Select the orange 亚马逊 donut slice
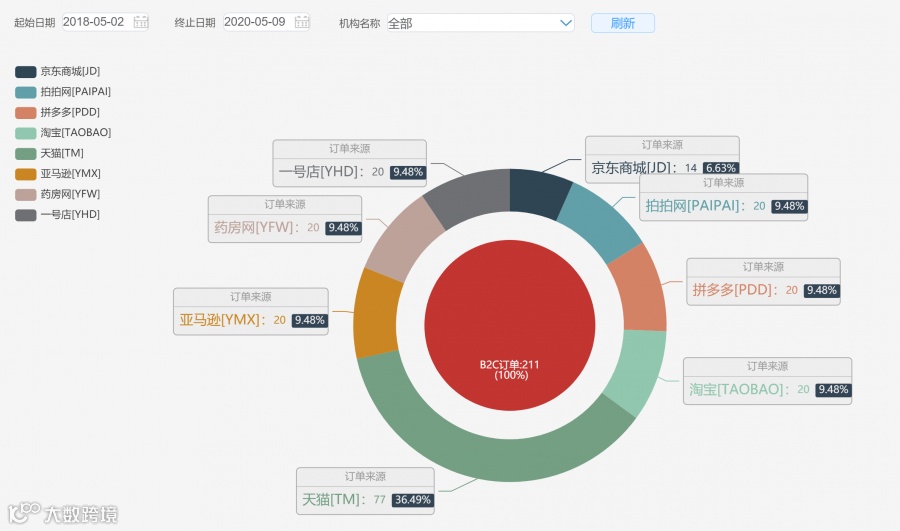Viewport: 900px width, 531px height. click(x=377, y=313)
